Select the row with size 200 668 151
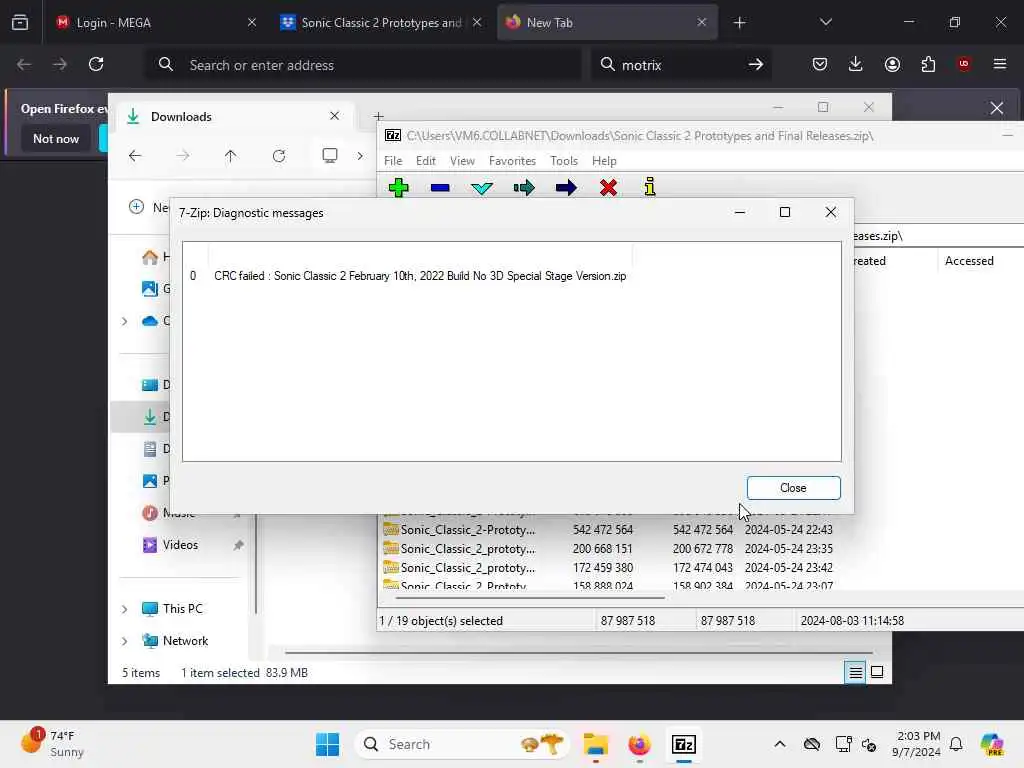Image resolution: width=1024 pixels, height=768 pixels. [607, 549]
